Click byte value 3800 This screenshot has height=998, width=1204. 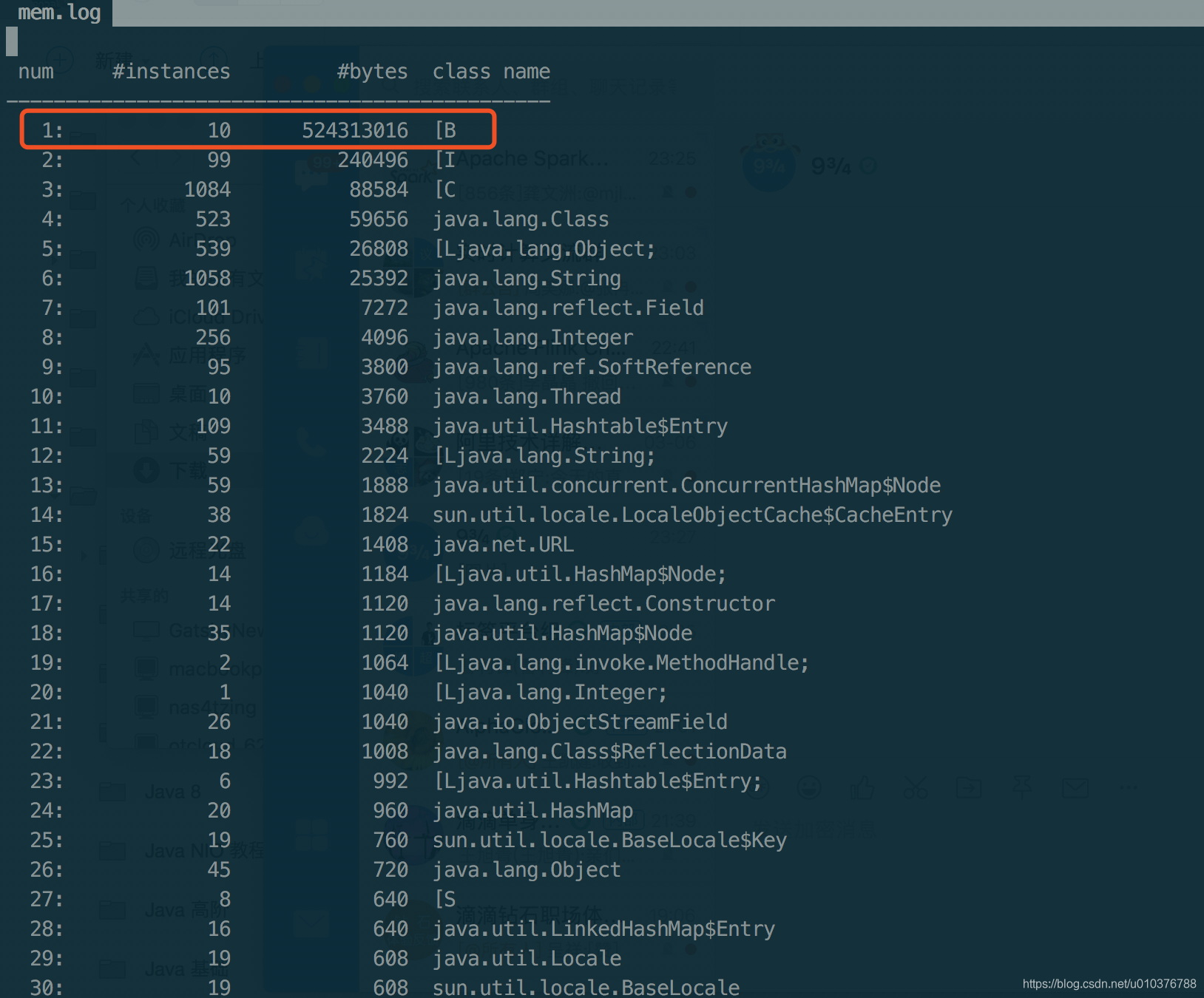tap(385, 367)
